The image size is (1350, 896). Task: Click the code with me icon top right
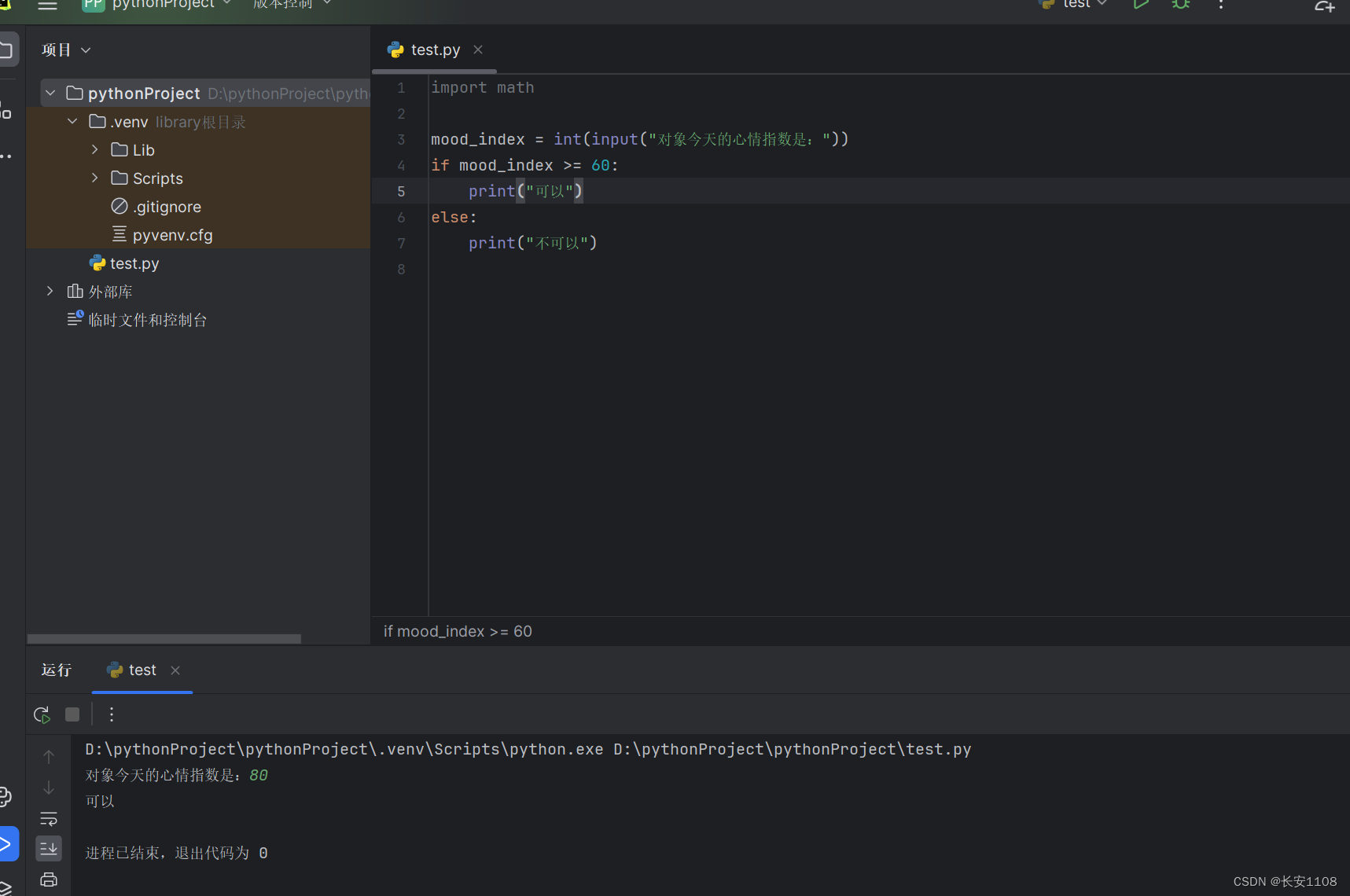(x=1325, y=5)
